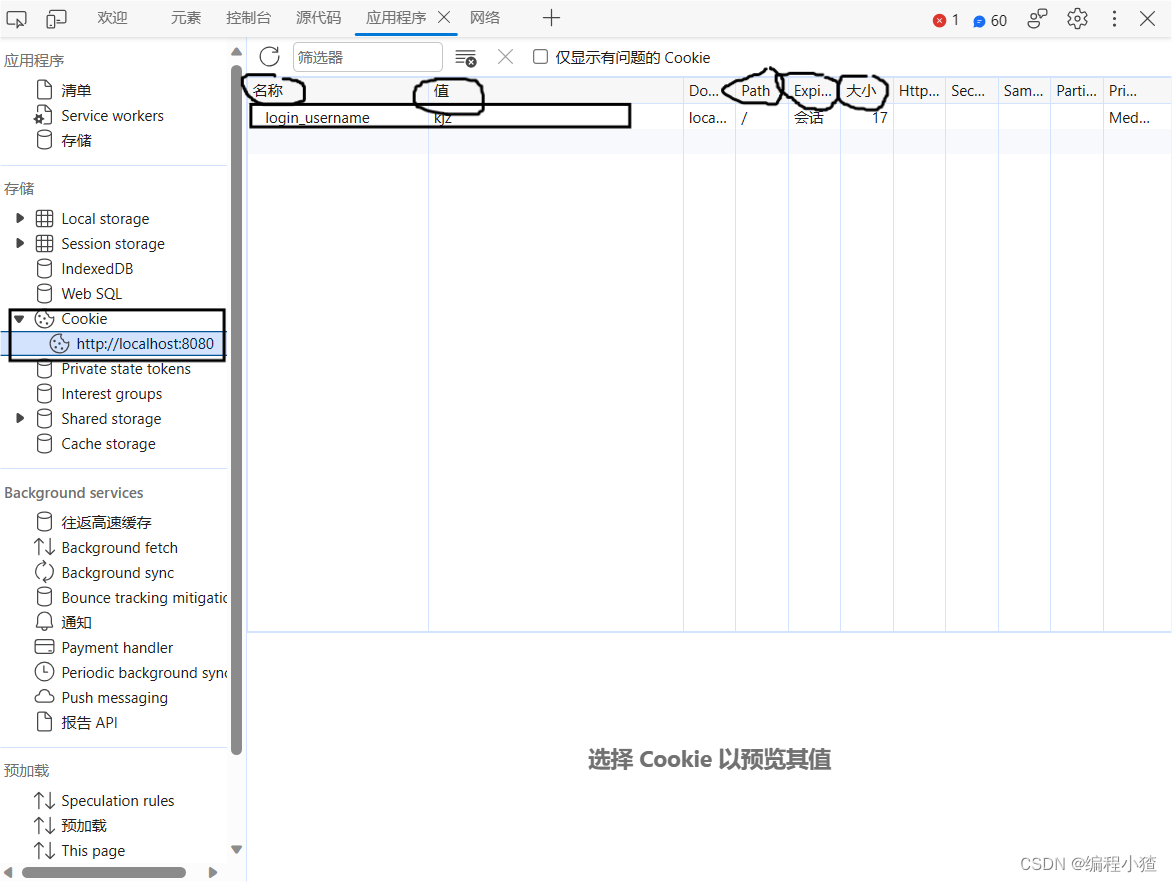Switch to the 元素 tab
The image size is (1172, 882).
pyautogui.click(x=185, y=17)
